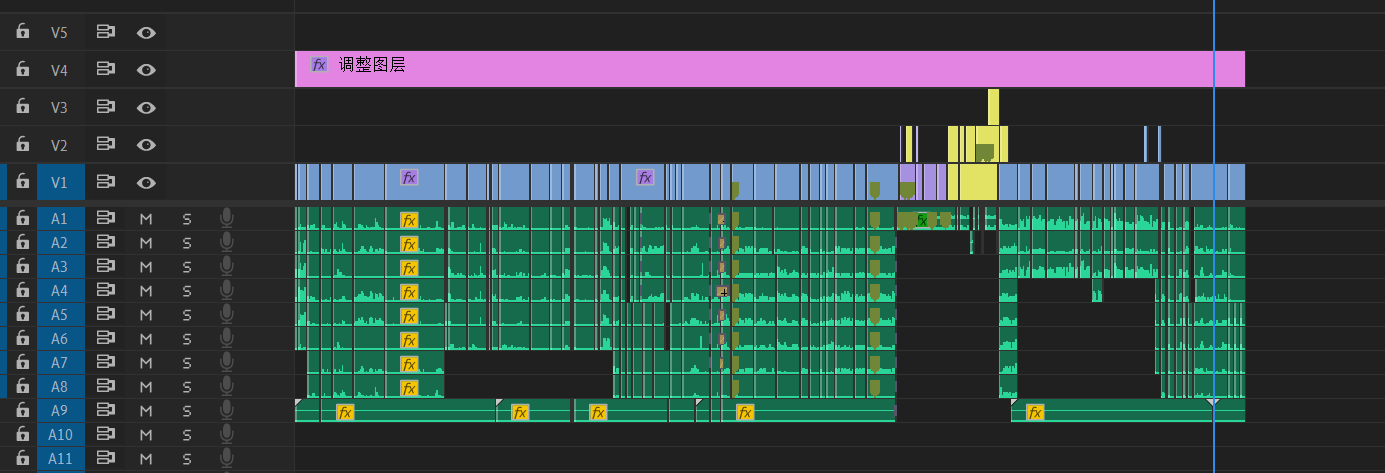This screenshot has width=1385, height=473.
Task: Click the fx badge on the 调整图层 clip
Action: point(319,65)
